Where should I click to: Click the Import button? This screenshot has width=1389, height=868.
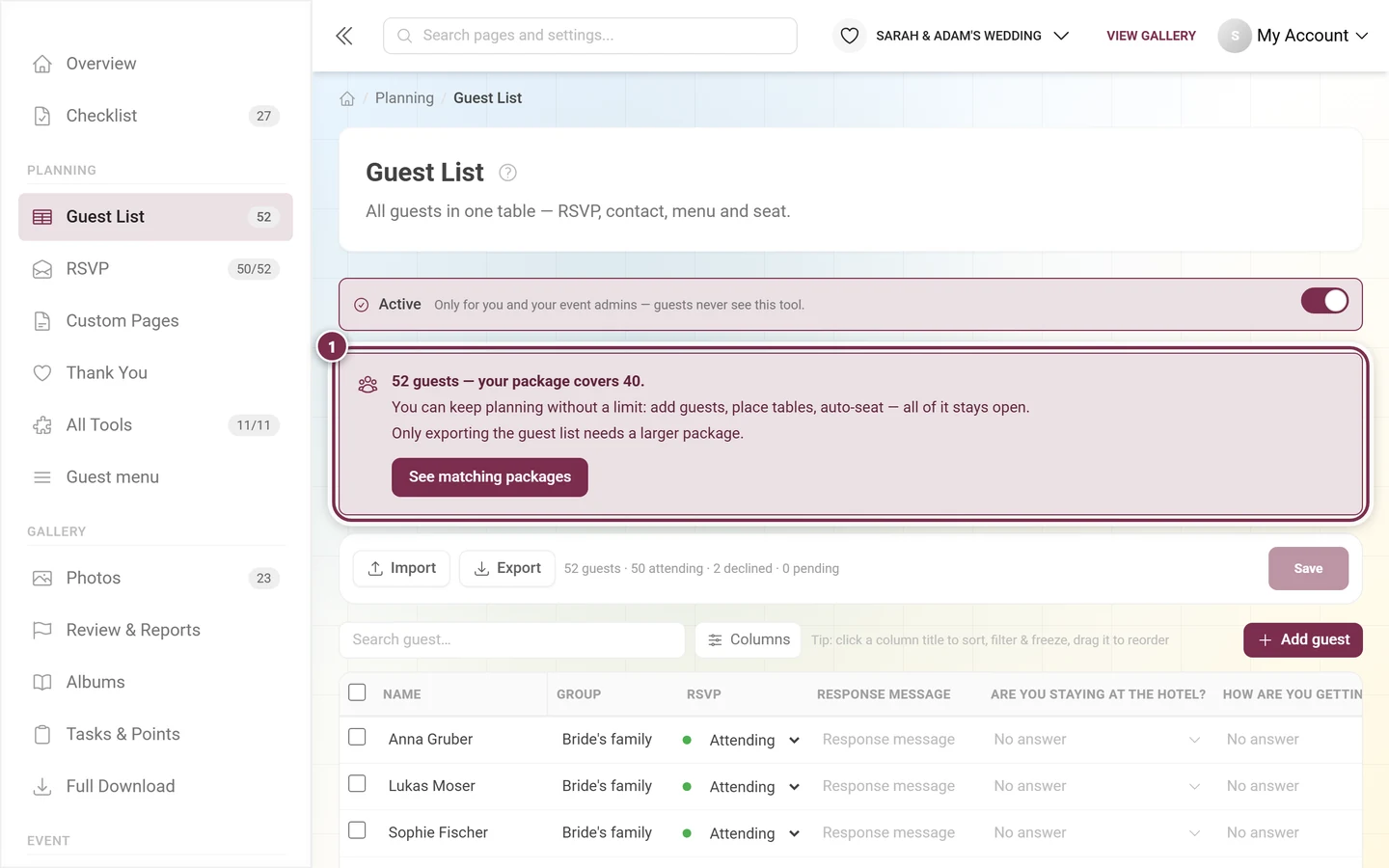click(402, 569)
